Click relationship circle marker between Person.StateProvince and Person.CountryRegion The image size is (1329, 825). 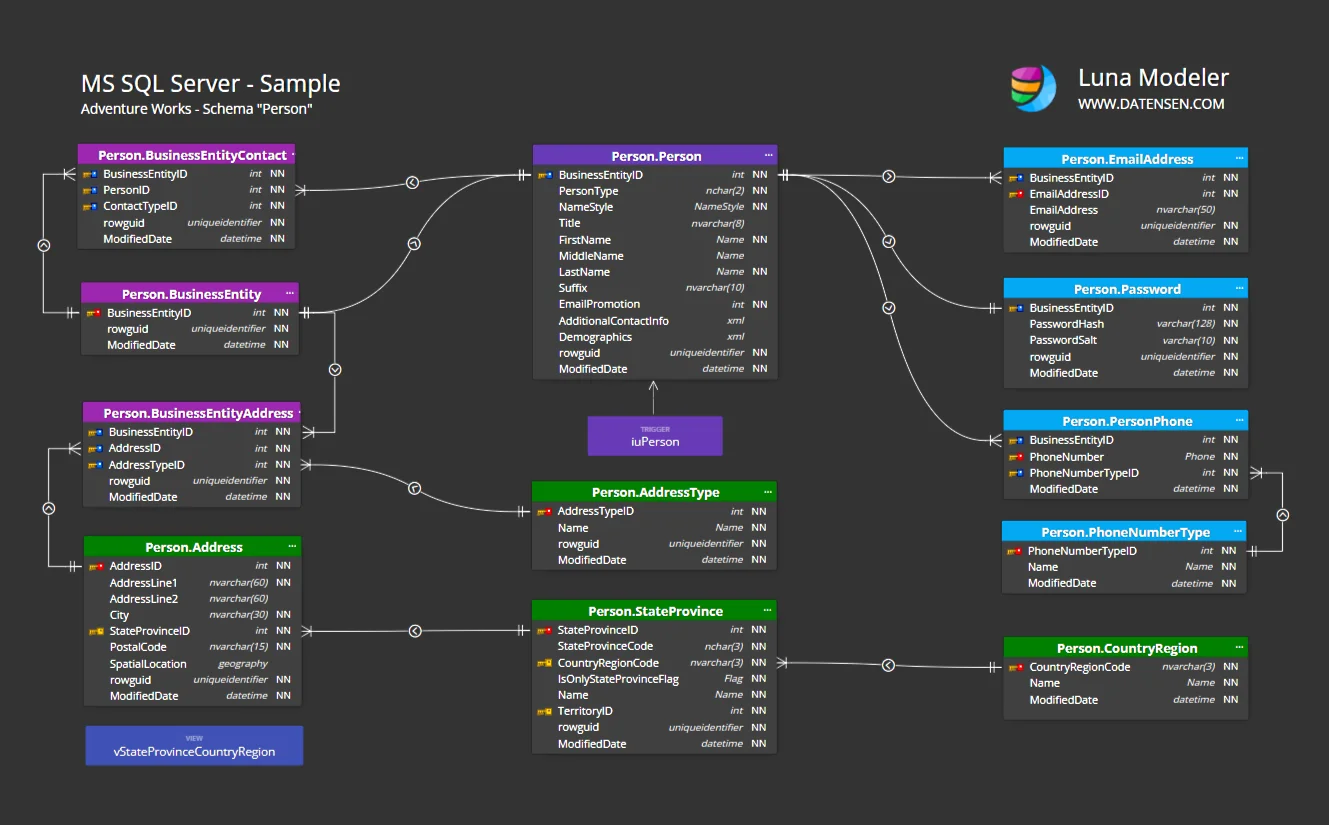pos(887,665)
